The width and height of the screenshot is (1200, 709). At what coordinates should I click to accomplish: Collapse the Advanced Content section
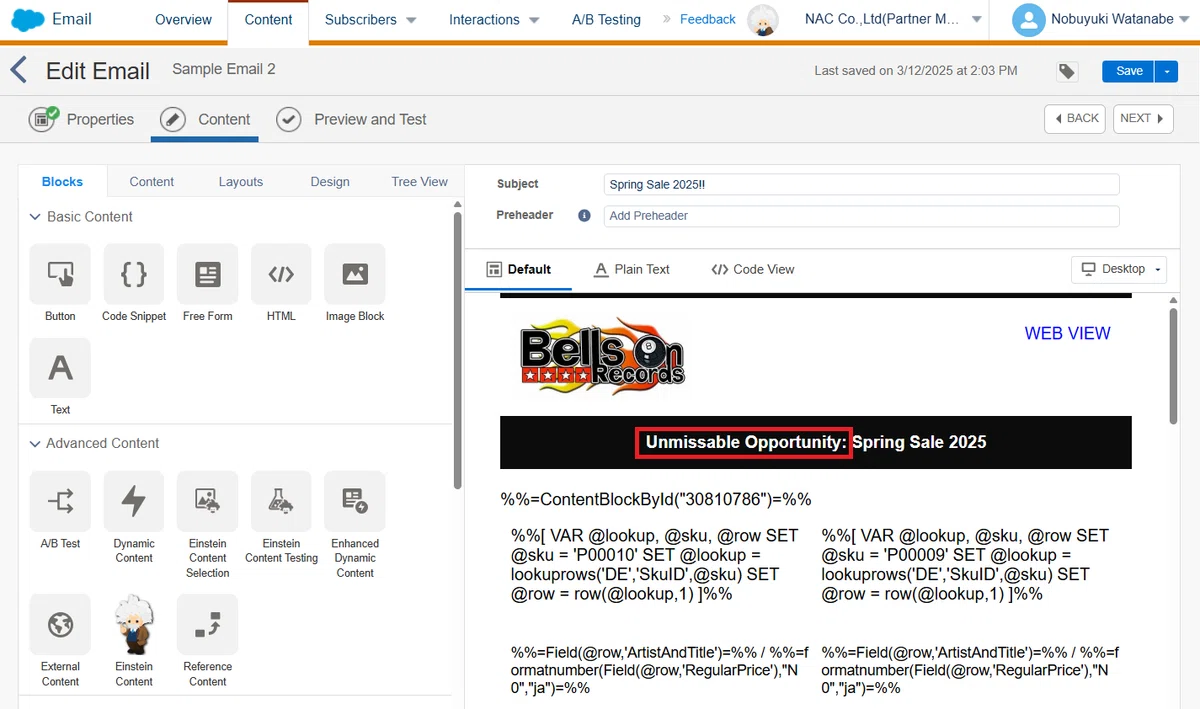tap(35, 443)
